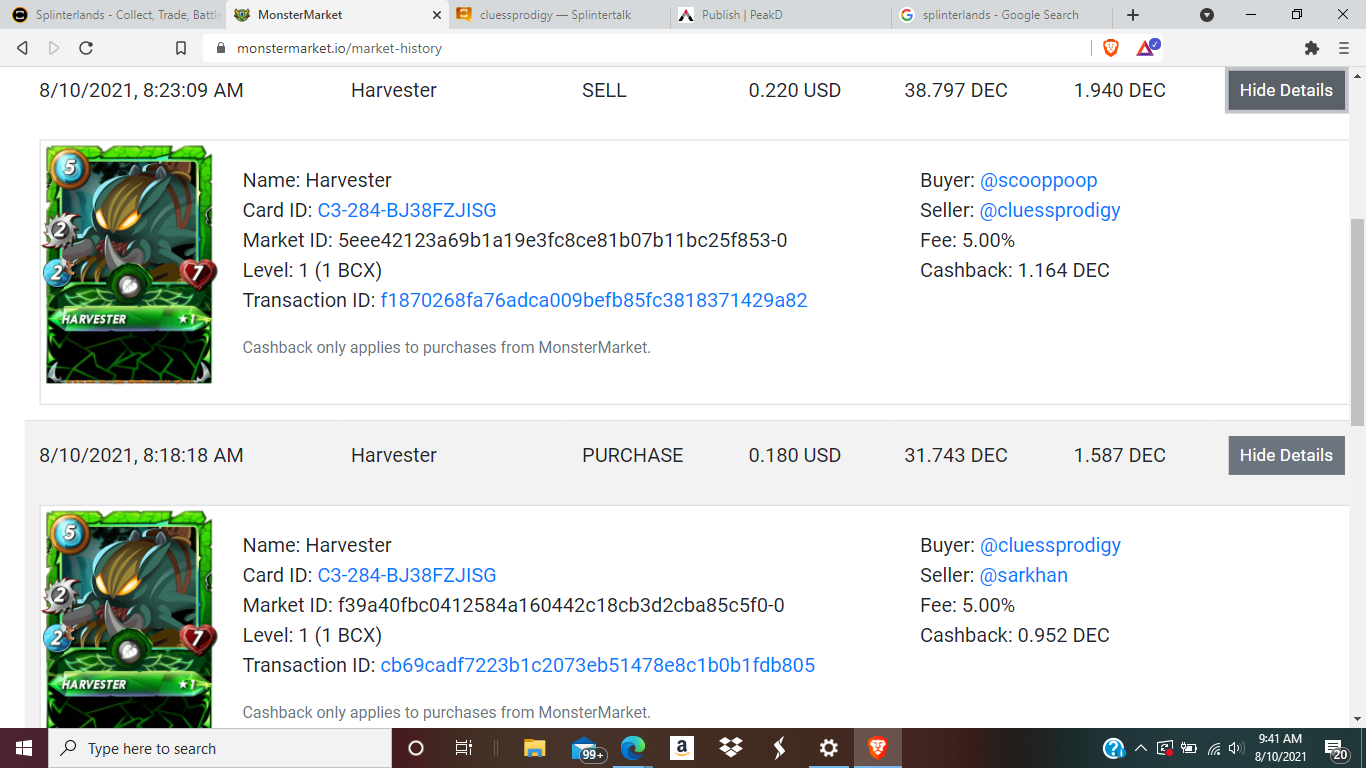
Task: Open the notification center with 20 badge
Action: point(1337,748)
